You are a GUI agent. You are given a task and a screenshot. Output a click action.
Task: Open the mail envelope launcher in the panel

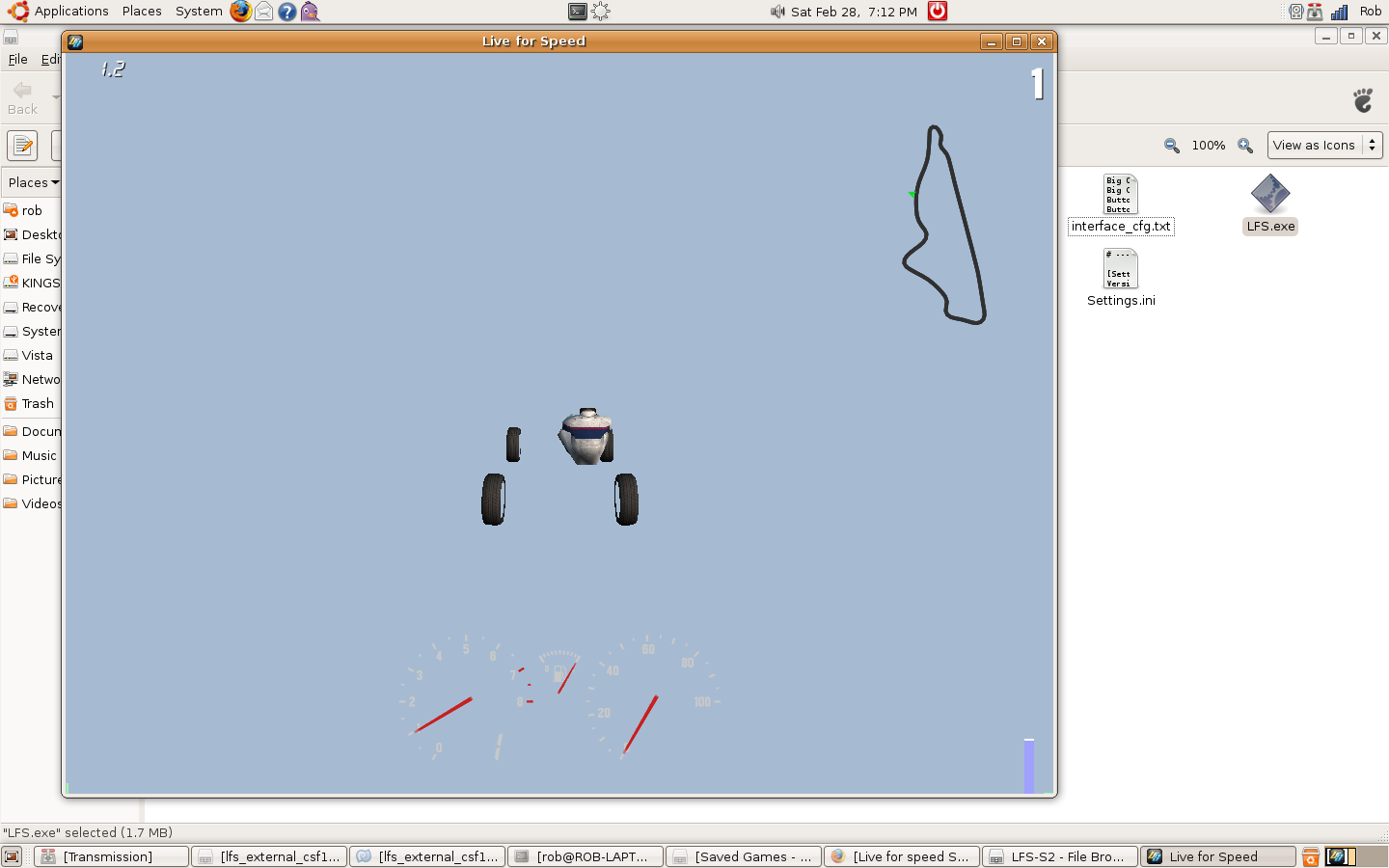click(x=263, y=12)
